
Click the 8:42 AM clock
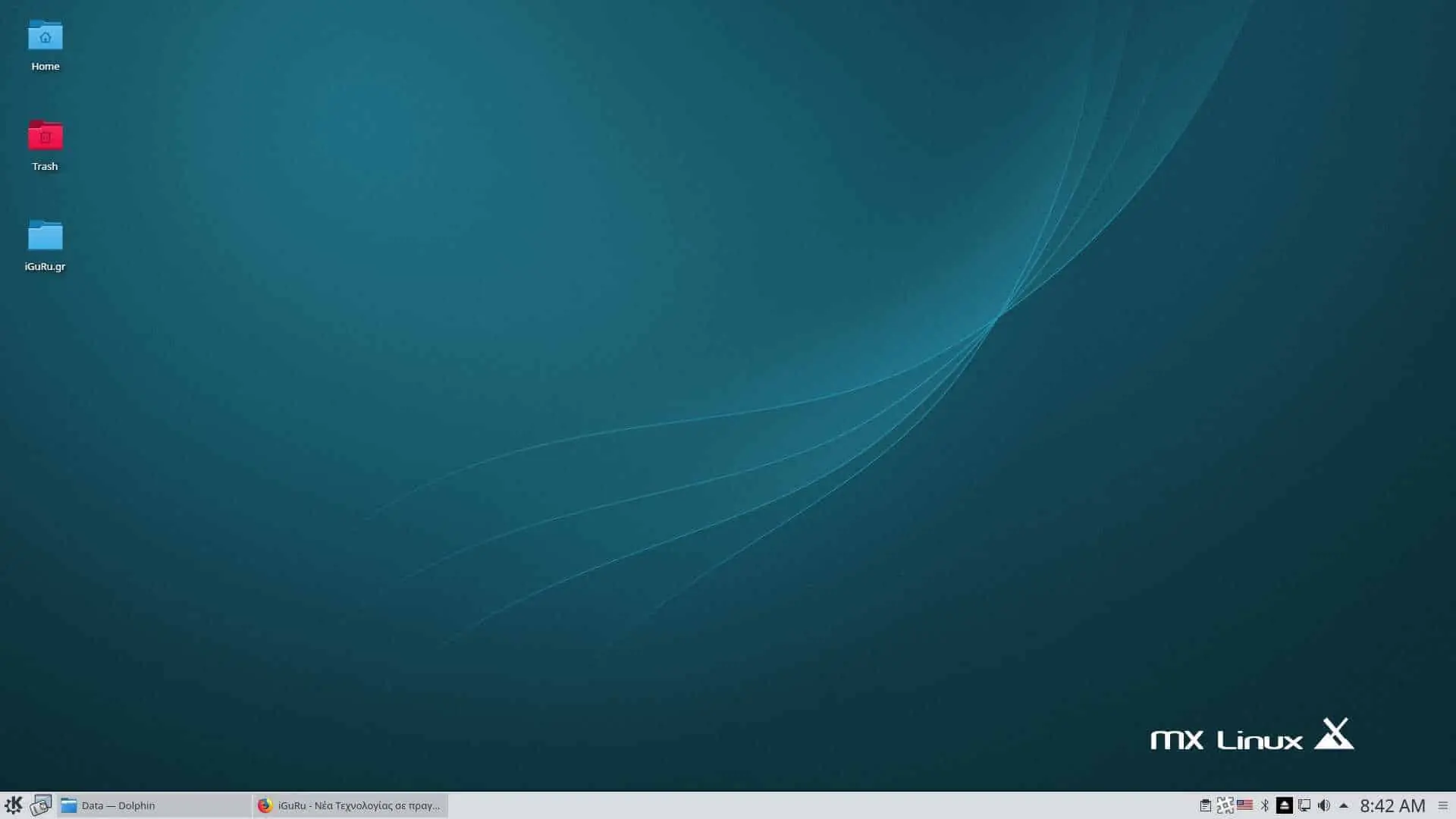pos(1393,805)
